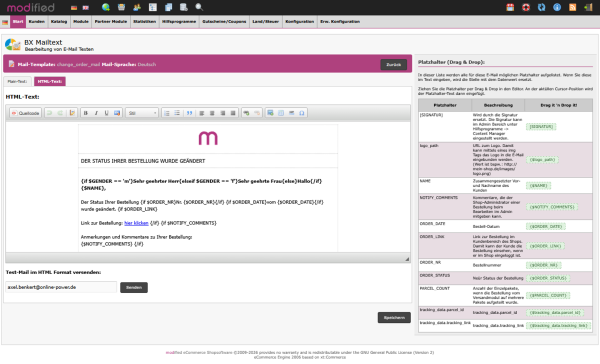
Task: Open the orange RSS feed icon
Action: [572, 7]
